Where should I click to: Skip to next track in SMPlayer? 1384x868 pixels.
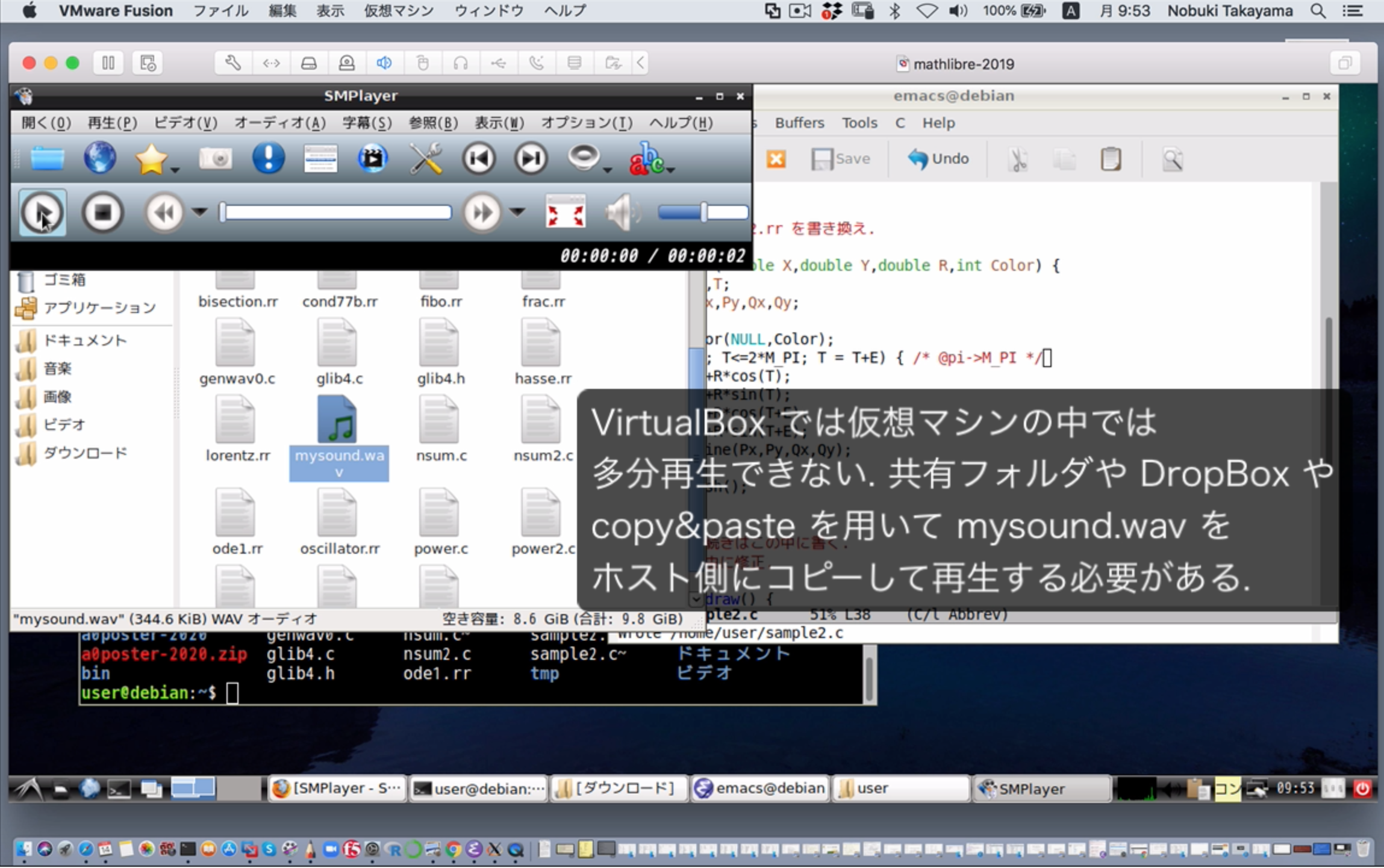point(531,158)
